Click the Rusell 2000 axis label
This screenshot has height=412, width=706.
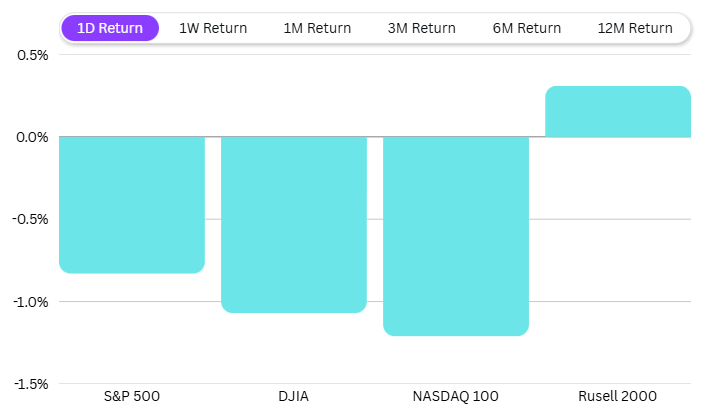618,396
